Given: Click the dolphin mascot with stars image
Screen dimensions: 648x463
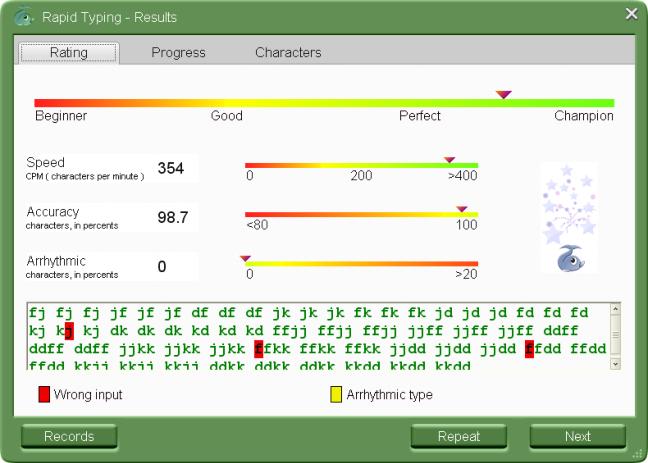Looking at the screenshot, I should pyautogui.click(x=569, y=218).
